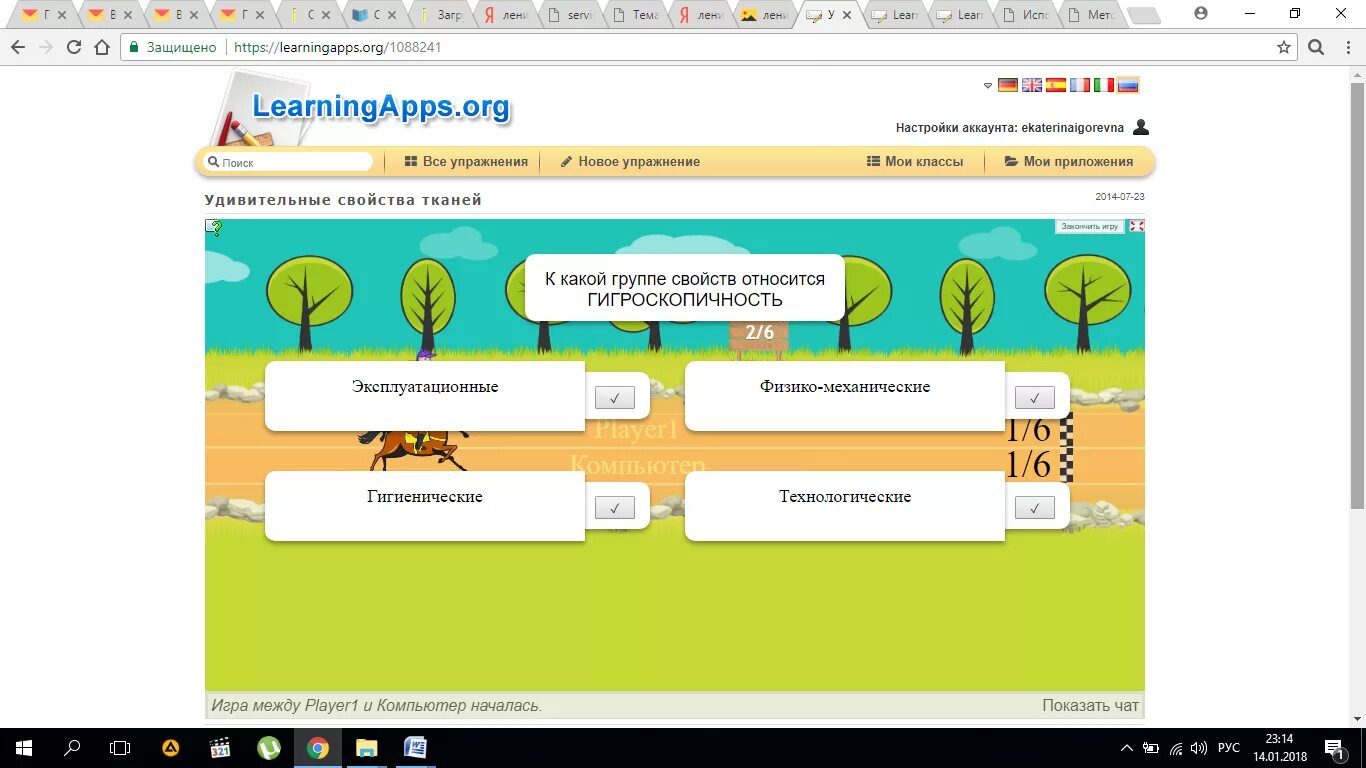Open the browser home page
Viewport: 1366px width, 768px height.
[x=102, y=47]
